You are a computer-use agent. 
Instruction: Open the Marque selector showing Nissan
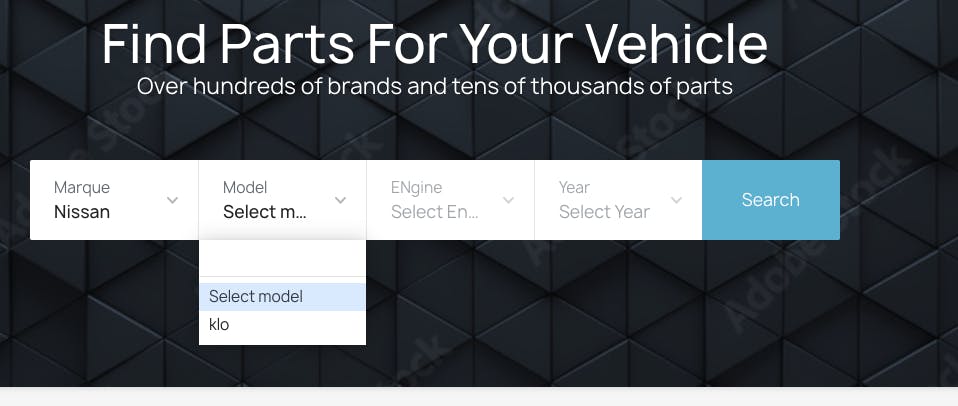click(113, 200)
